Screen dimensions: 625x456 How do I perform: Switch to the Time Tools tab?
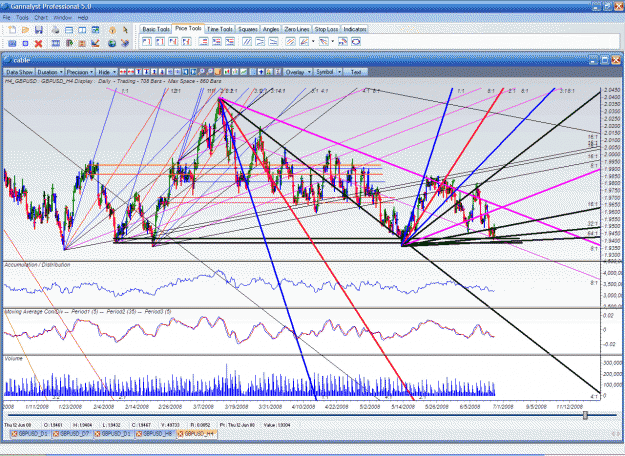220,29
